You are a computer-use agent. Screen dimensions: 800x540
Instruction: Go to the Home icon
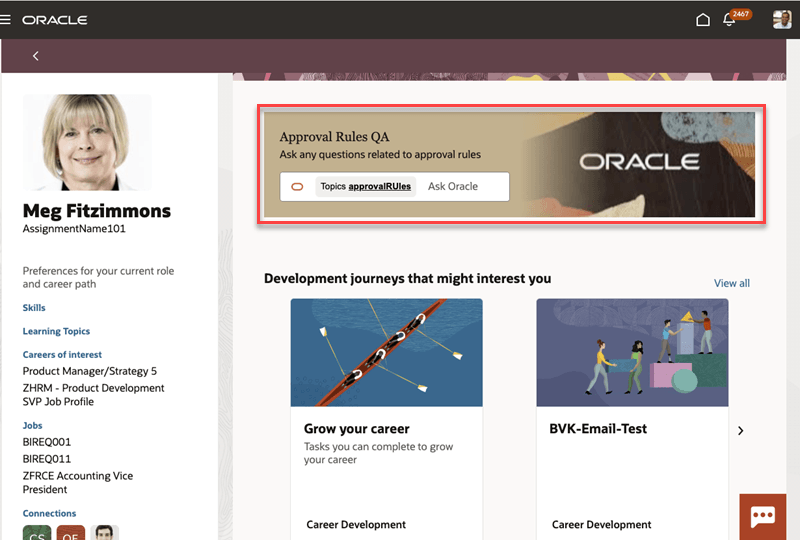coord(703,19)
